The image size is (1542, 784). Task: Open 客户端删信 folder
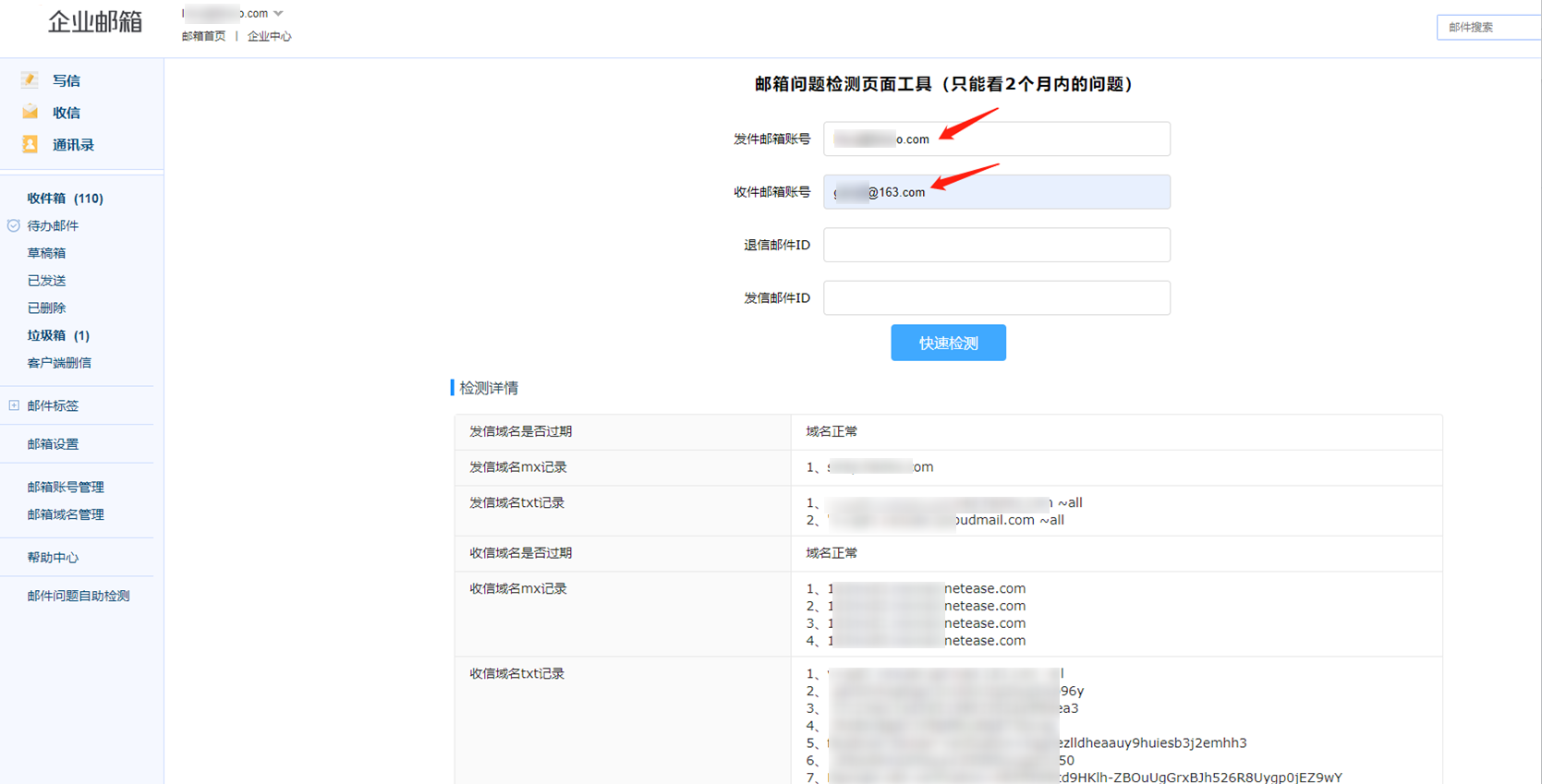(x=59, y=363)
